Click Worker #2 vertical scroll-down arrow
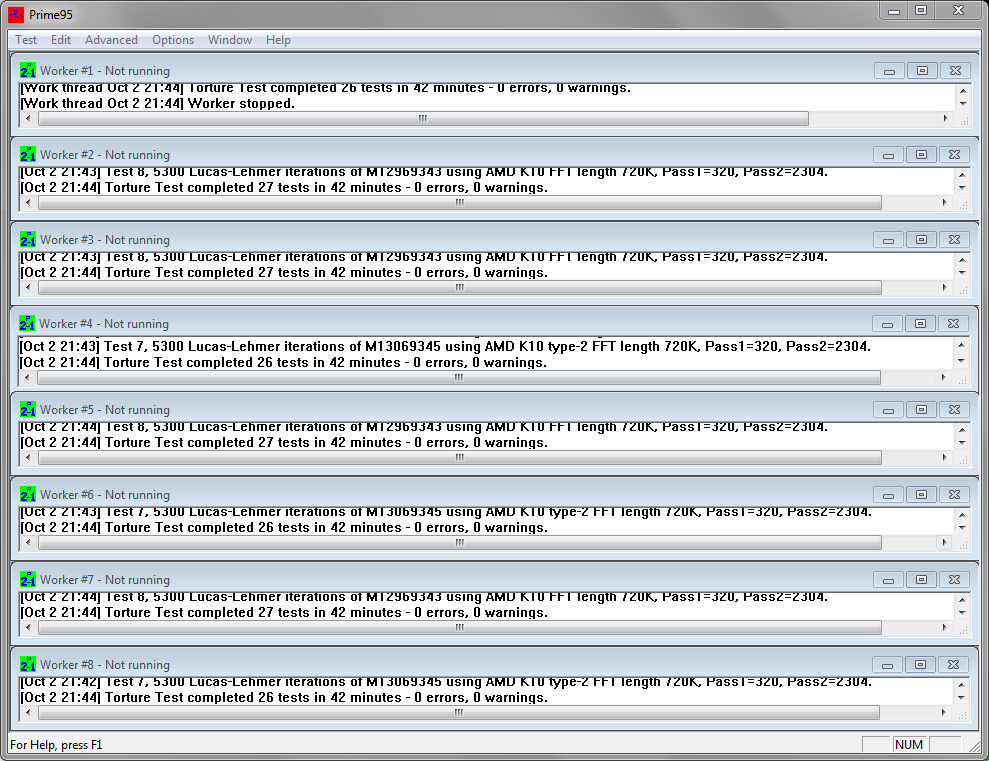989x761 pixels. click(963, 188)
